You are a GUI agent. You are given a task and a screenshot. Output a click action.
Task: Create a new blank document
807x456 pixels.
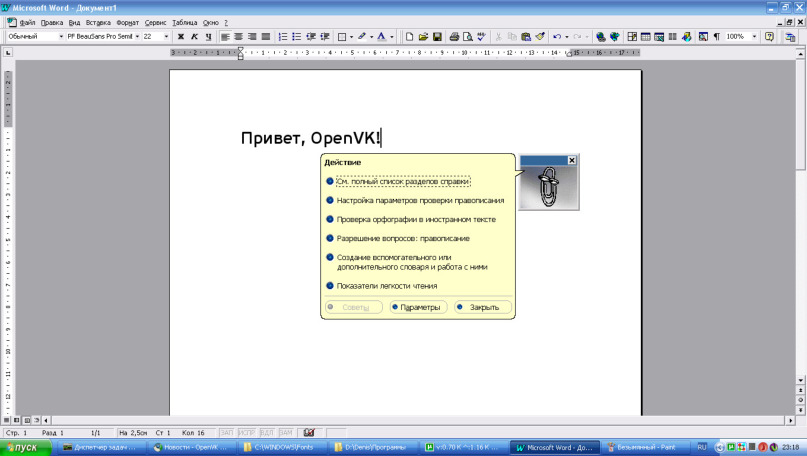[409, 37]
